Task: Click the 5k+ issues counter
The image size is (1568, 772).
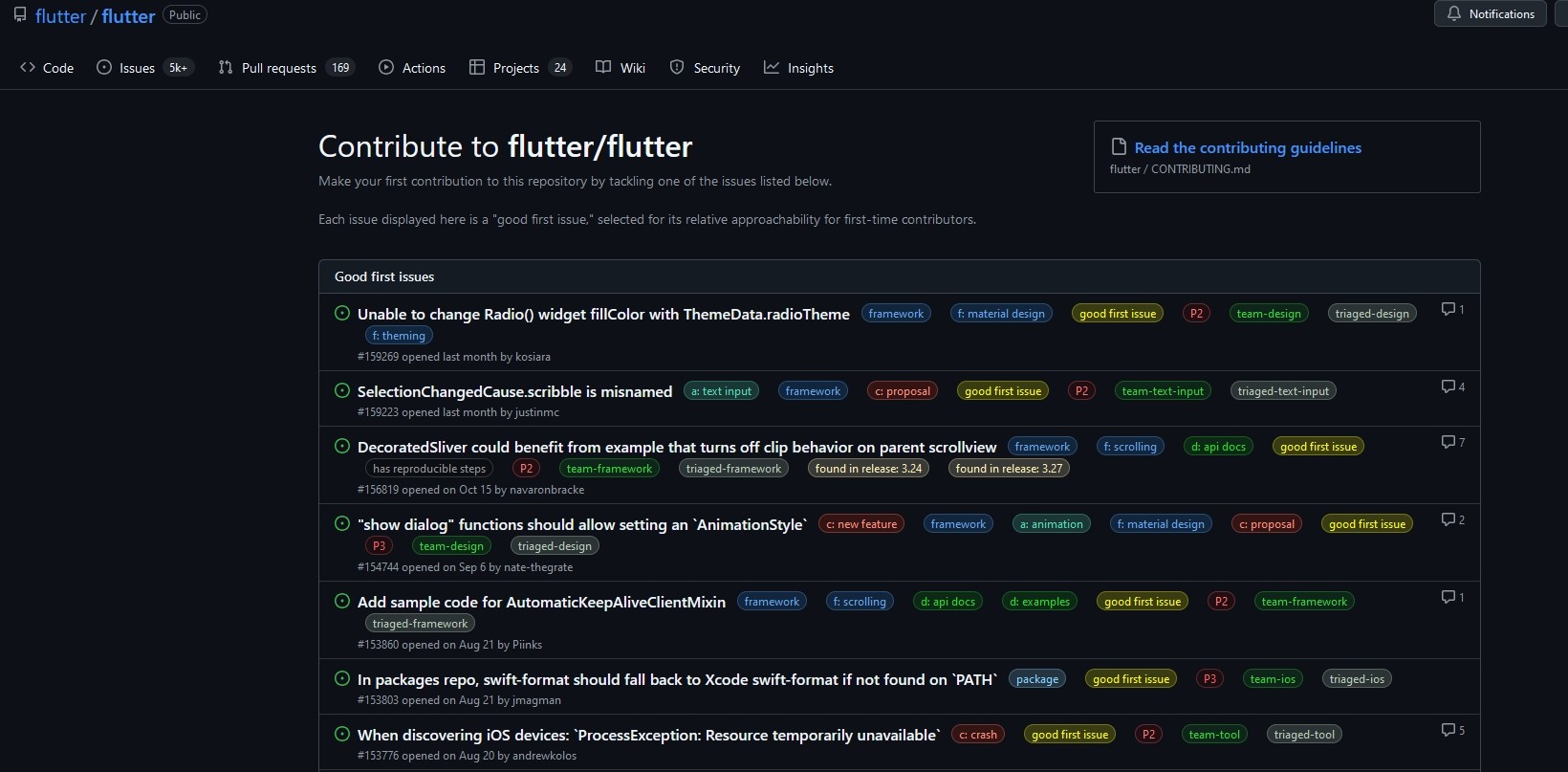Action: (x=178, y=68)
